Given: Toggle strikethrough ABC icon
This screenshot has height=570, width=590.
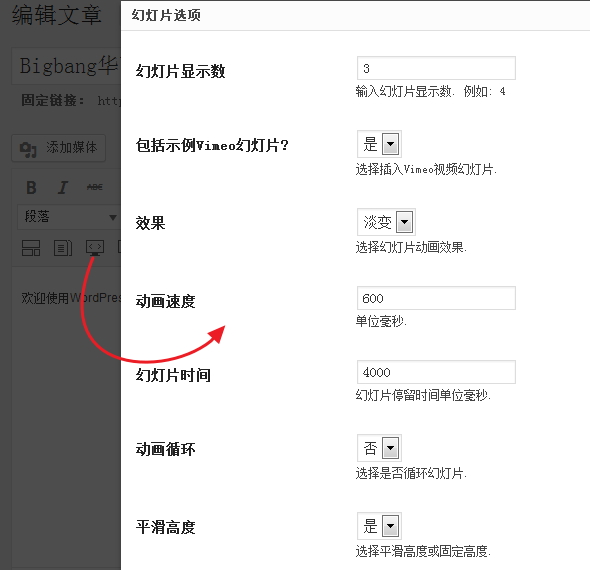Looking at the screenshot, I should tap(94, 187).
